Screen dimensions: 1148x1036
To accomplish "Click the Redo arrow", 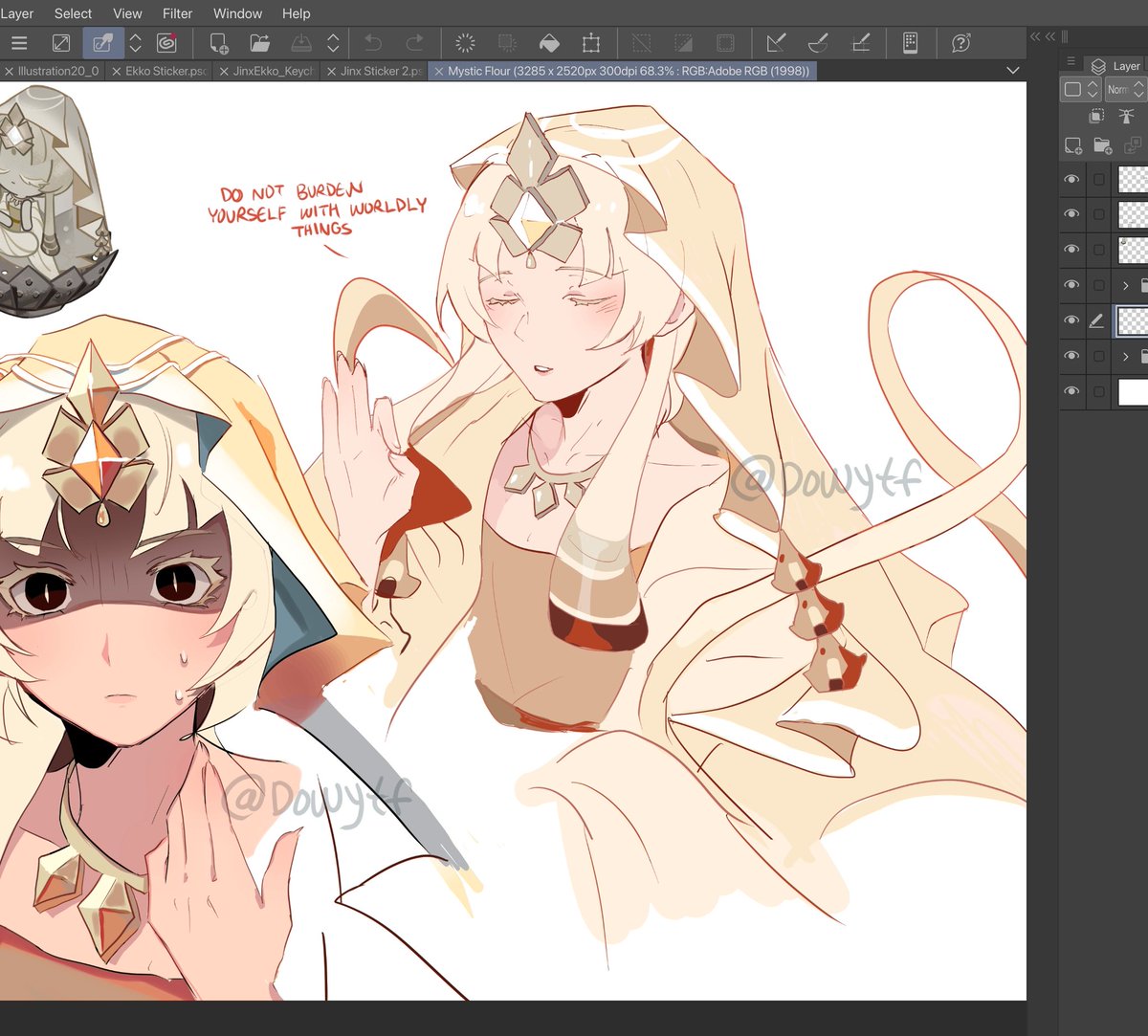I will tap(414, 43).
